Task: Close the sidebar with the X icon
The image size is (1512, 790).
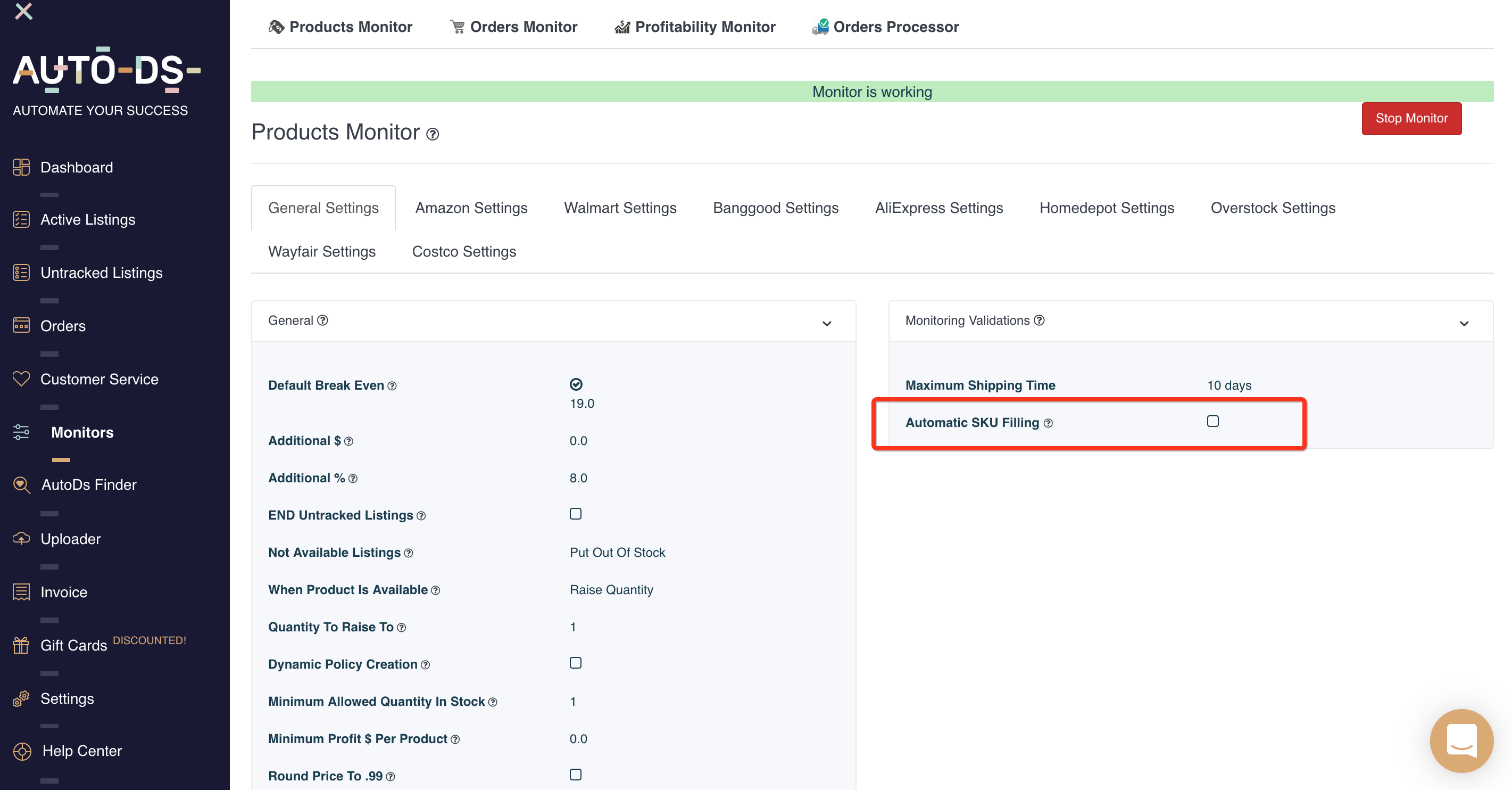Action: (x=23, y=11)
